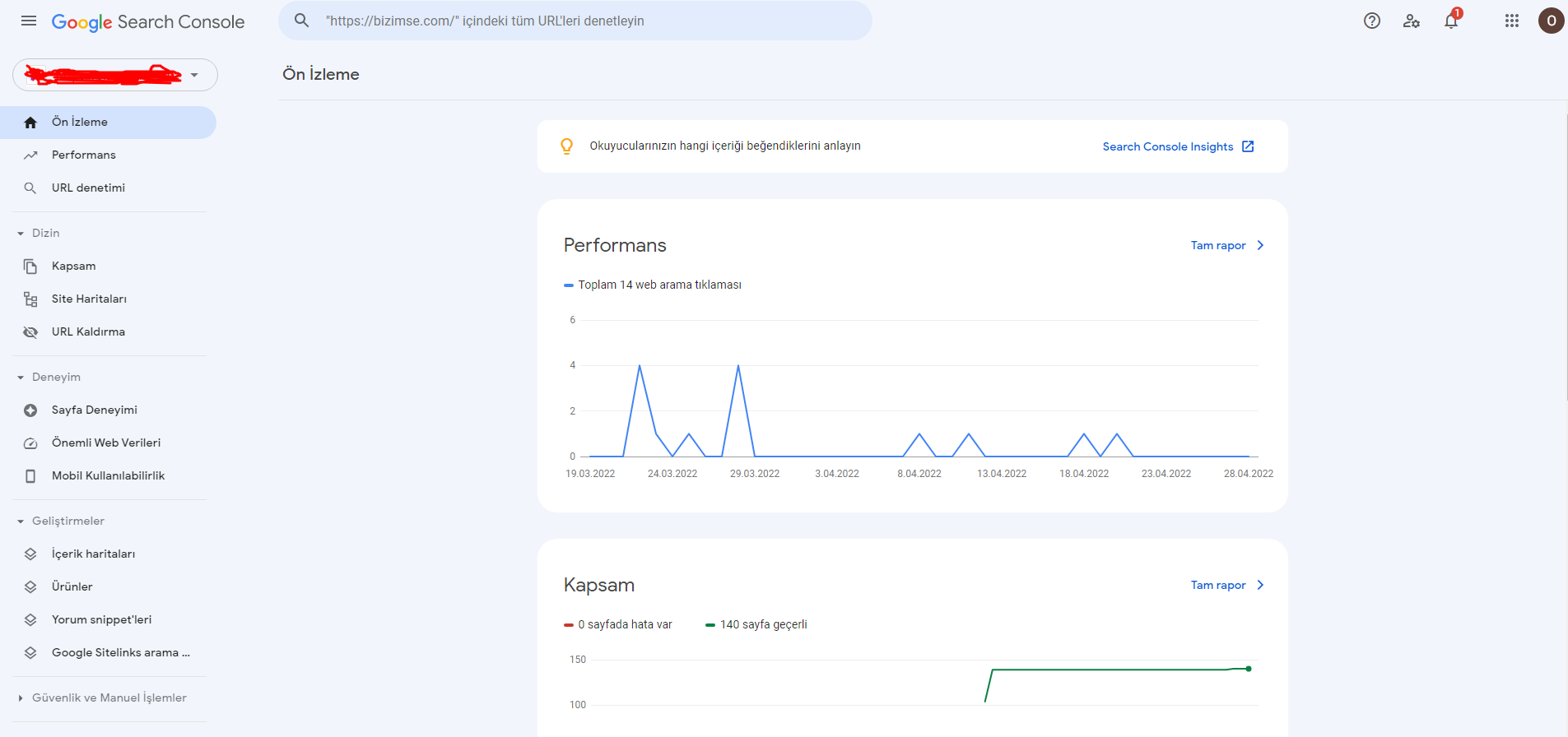
Task: Click the home icon beside Ön İzleme
Action: point(30,123)
